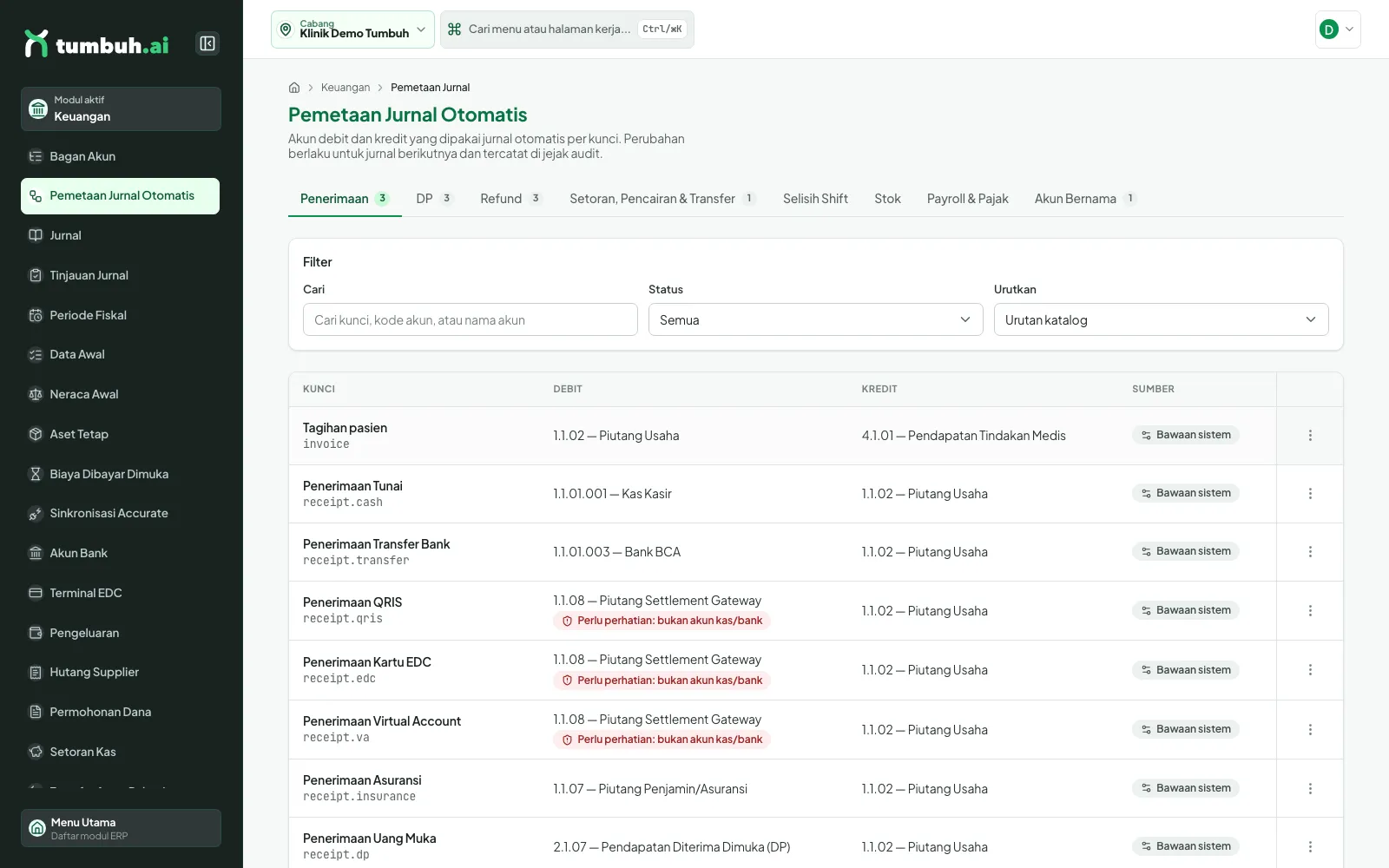1389x868 pixels.
Task: Open Aset Tetap in the sidebar
Action: pos(121,434)
